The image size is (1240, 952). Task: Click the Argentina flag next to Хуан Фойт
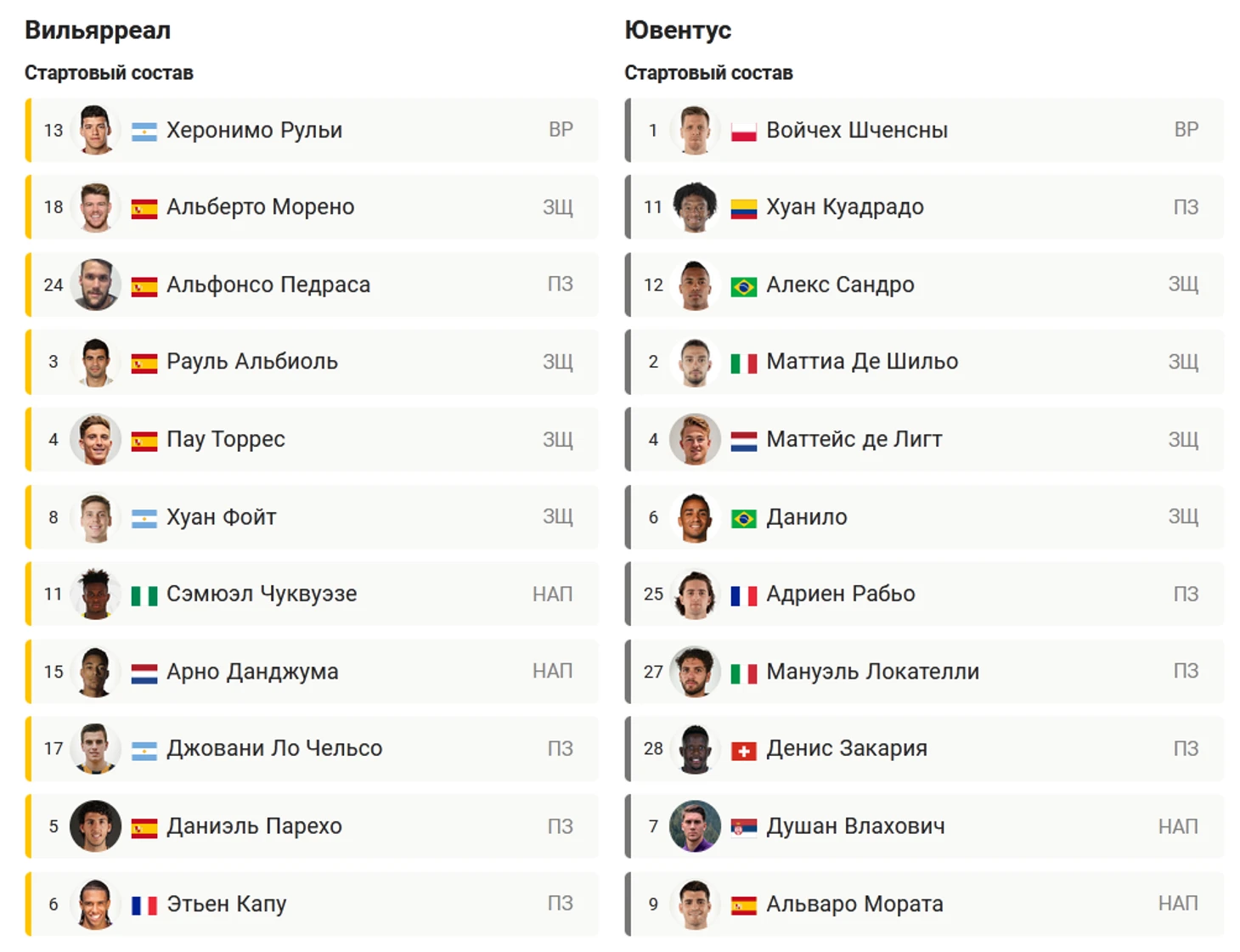tap(144, 518)
